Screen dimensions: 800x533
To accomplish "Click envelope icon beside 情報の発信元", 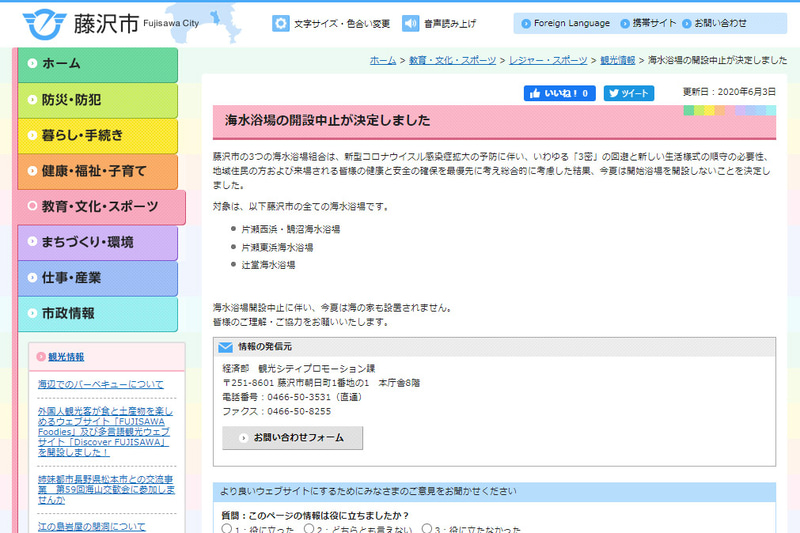I will [x=226, y=347].
